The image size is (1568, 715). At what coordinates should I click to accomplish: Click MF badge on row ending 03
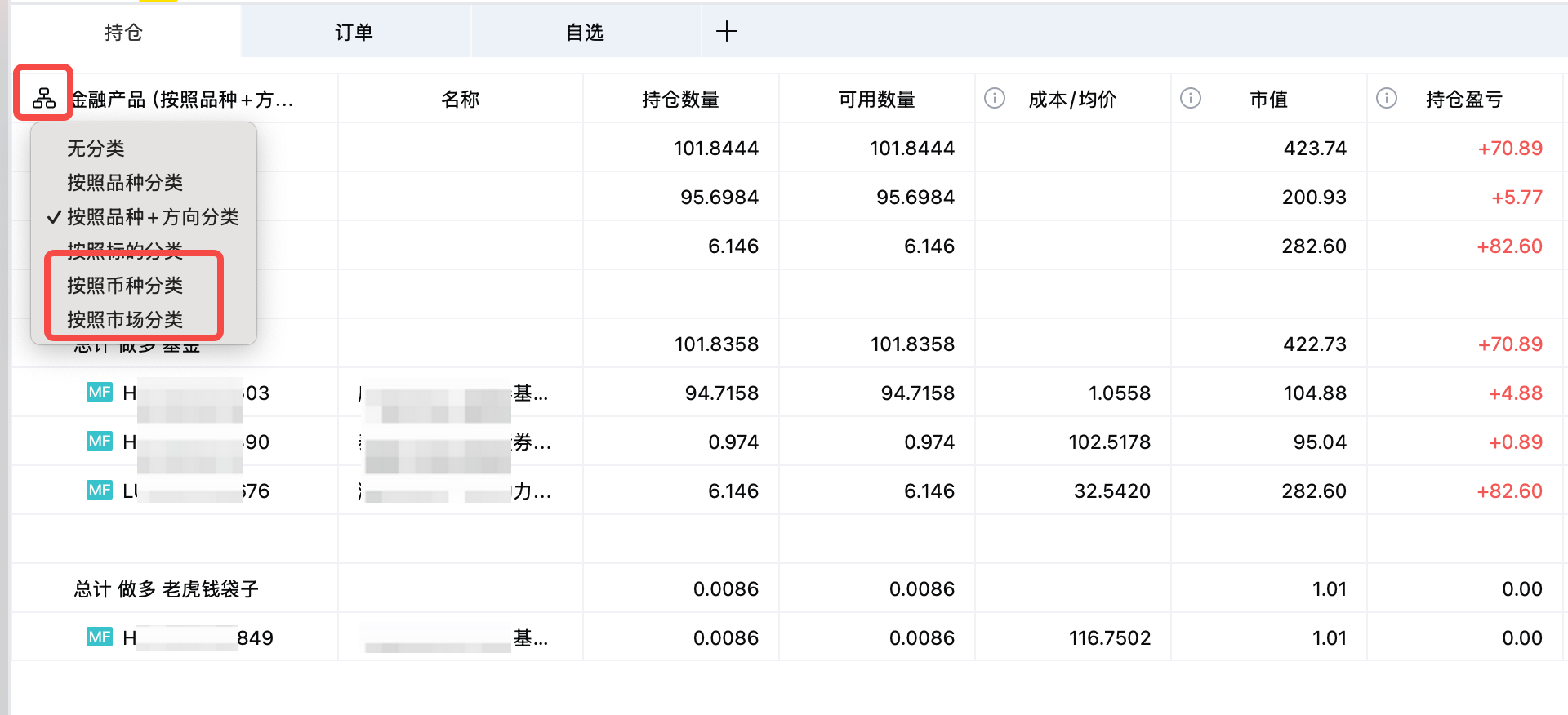(x=100, y=393)
